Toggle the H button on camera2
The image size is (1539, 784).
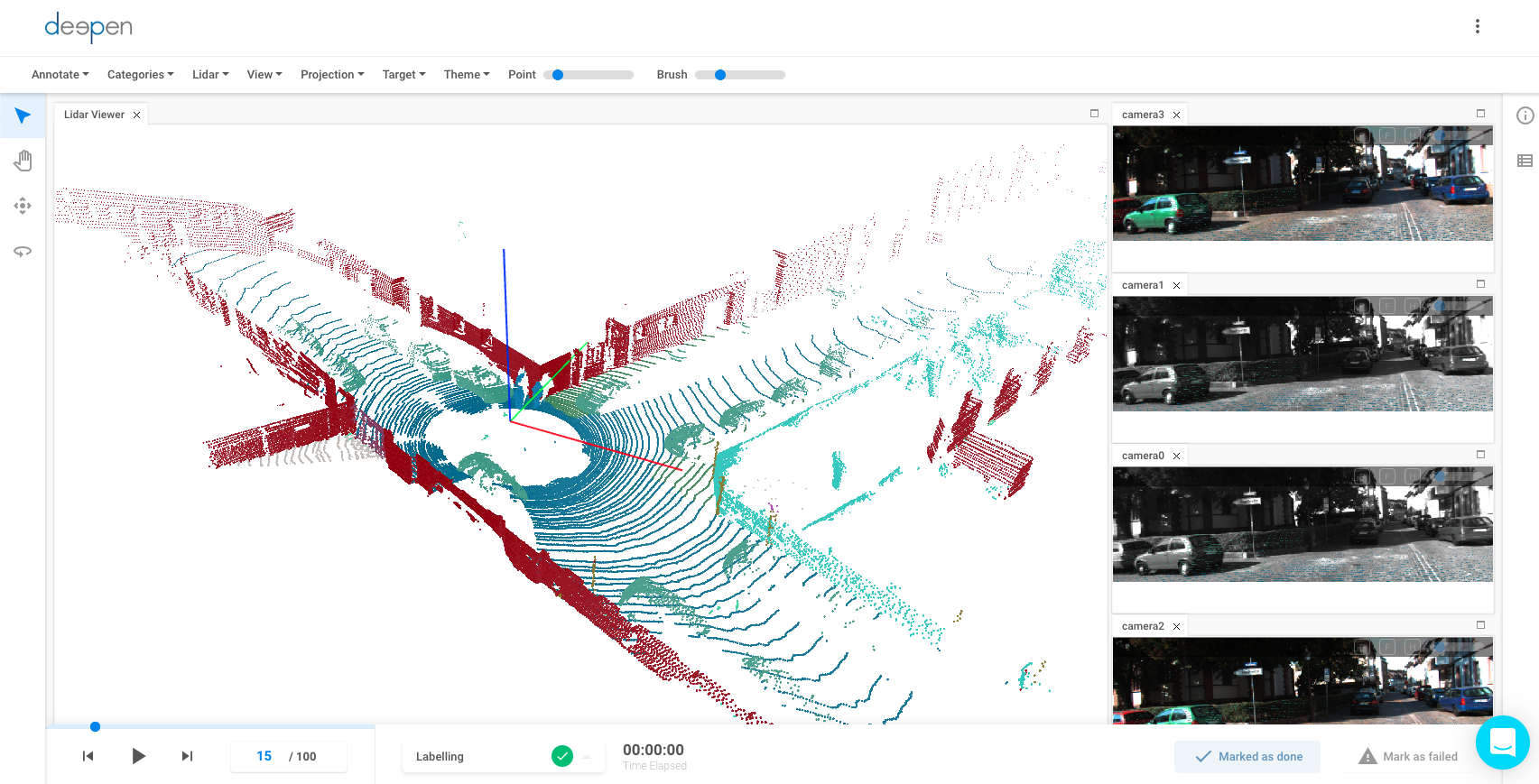(1413, 647)
